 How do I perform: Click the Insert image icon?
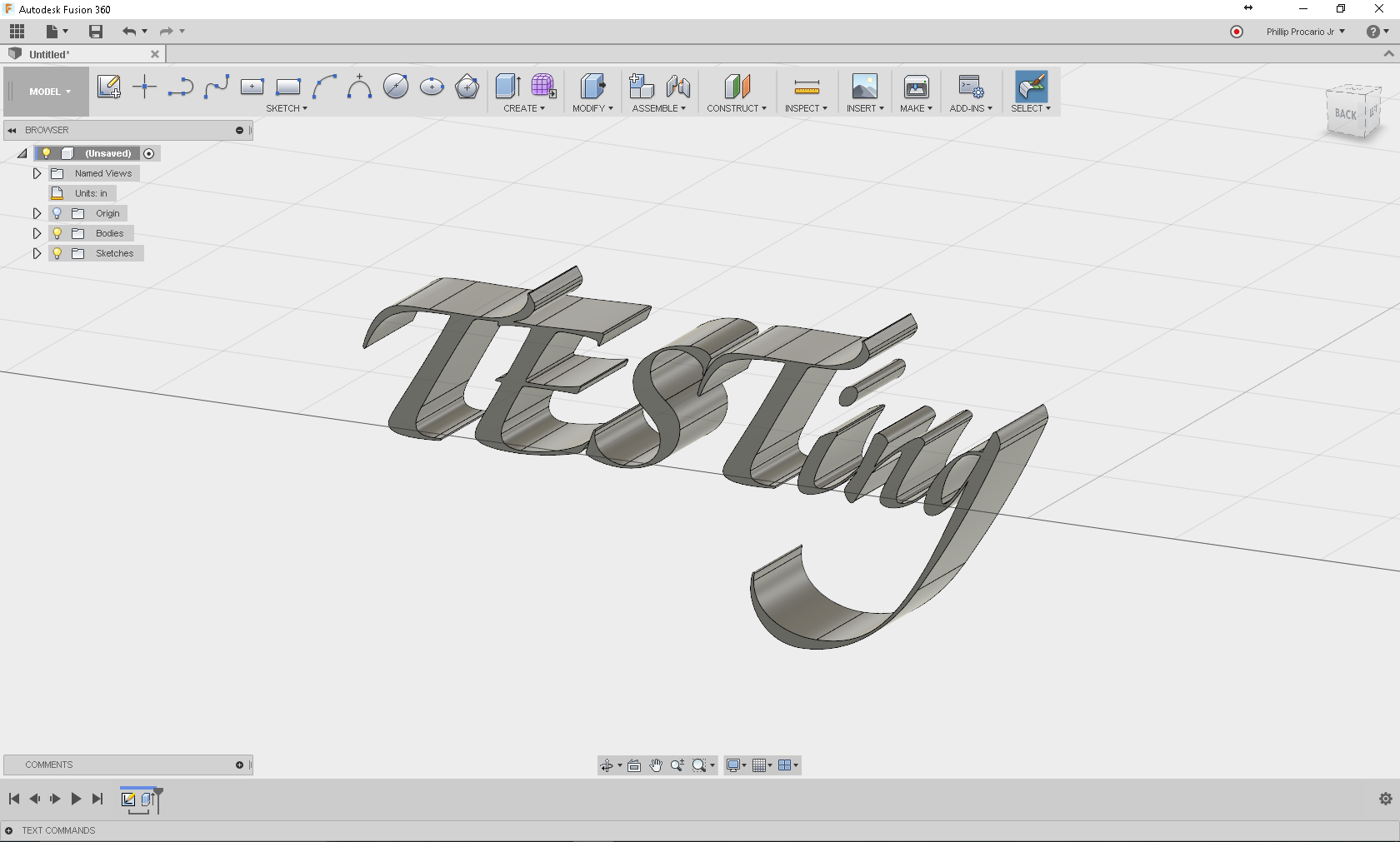pos(864,87)
